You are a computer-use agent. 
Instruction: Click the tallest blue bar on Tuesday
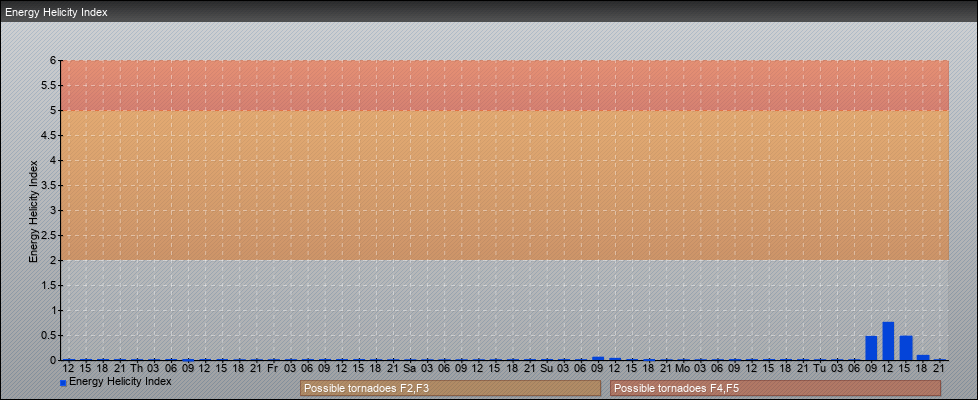pyautogui.click(x=888, y=341)
